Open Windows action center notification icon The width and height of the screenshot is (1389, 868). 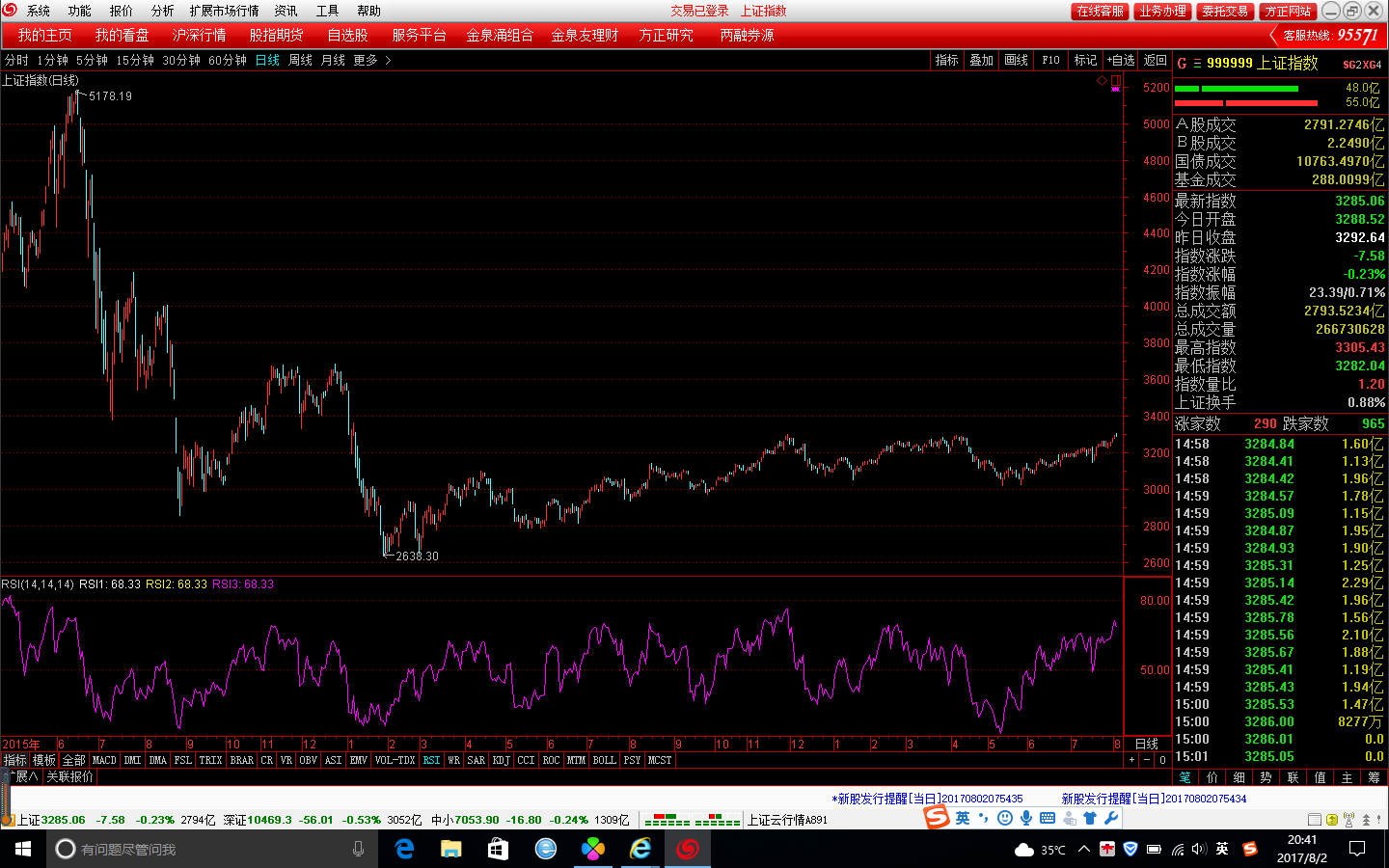[1357, 849]
